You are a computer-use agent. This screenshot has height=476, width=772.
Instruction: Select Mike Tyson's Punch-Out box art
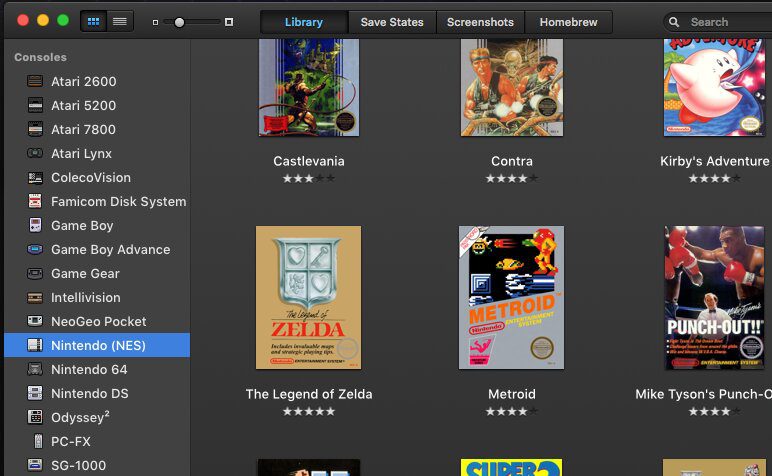pyautogui.click(x=715, y=298)
